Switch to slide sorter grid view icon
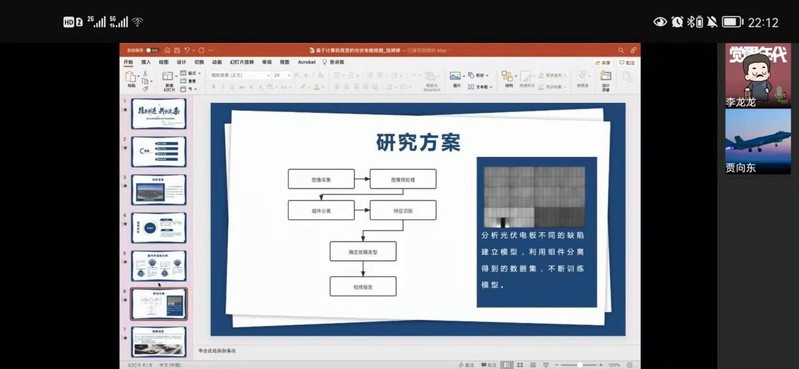The image size is (799, 369). coord(520,365)
